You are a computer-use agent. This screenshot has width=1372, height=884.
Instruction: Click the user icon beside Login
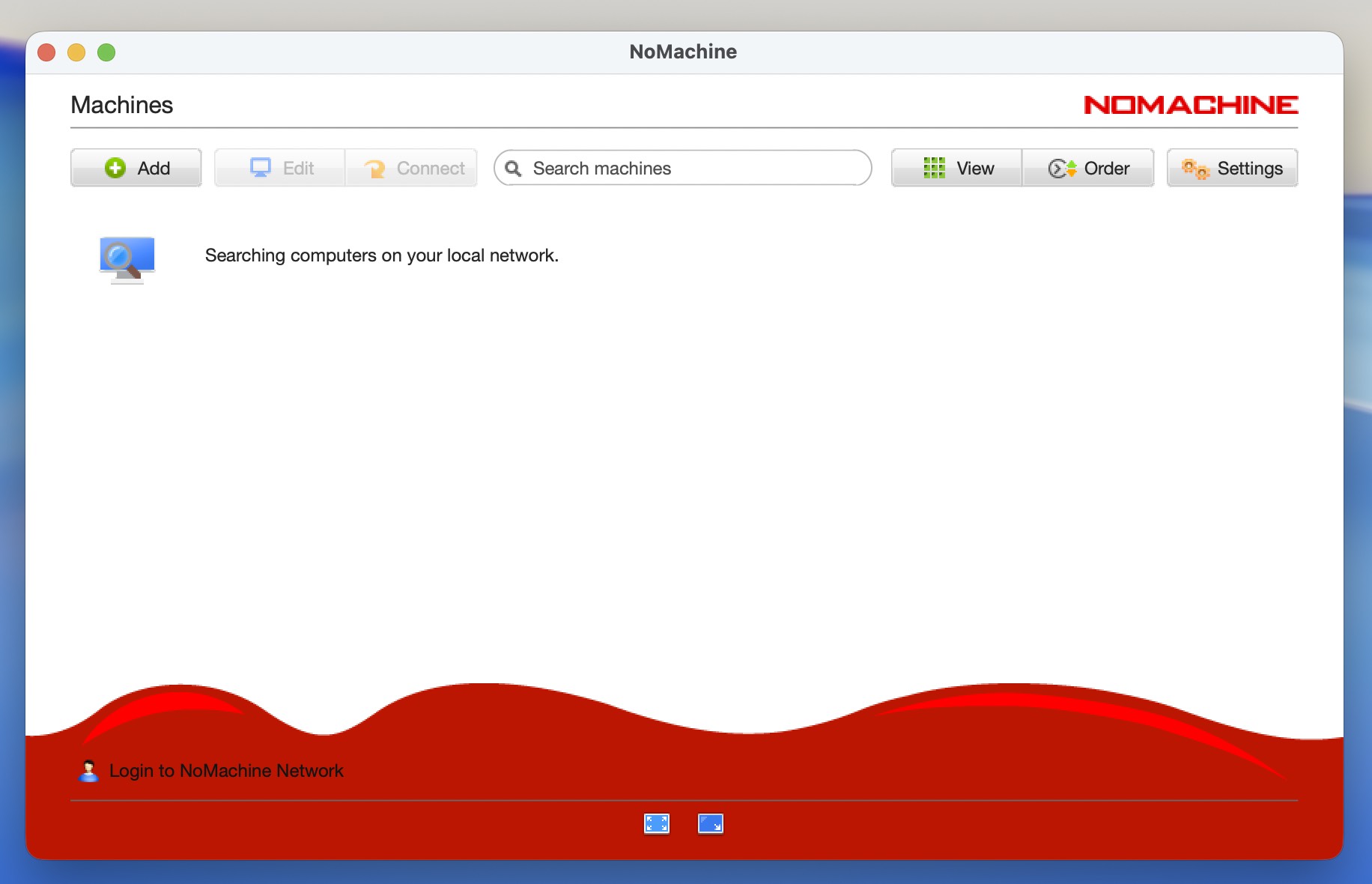[88, 771]
